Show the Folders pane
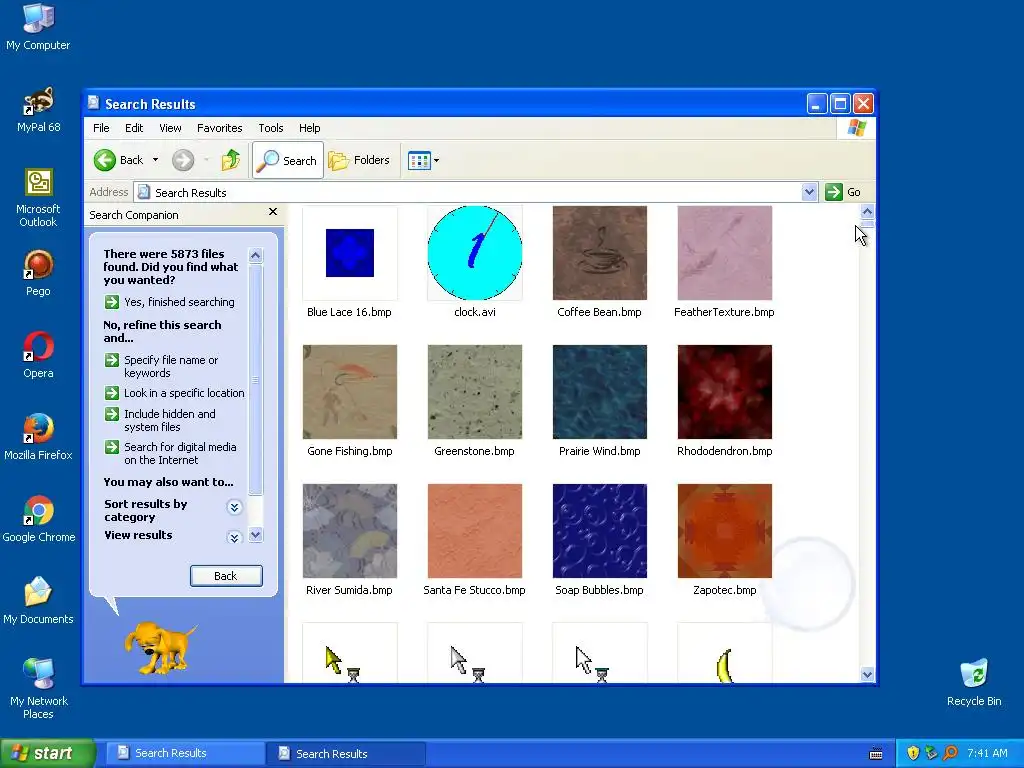Screen dimensions: 1024x768 (359, 160)
